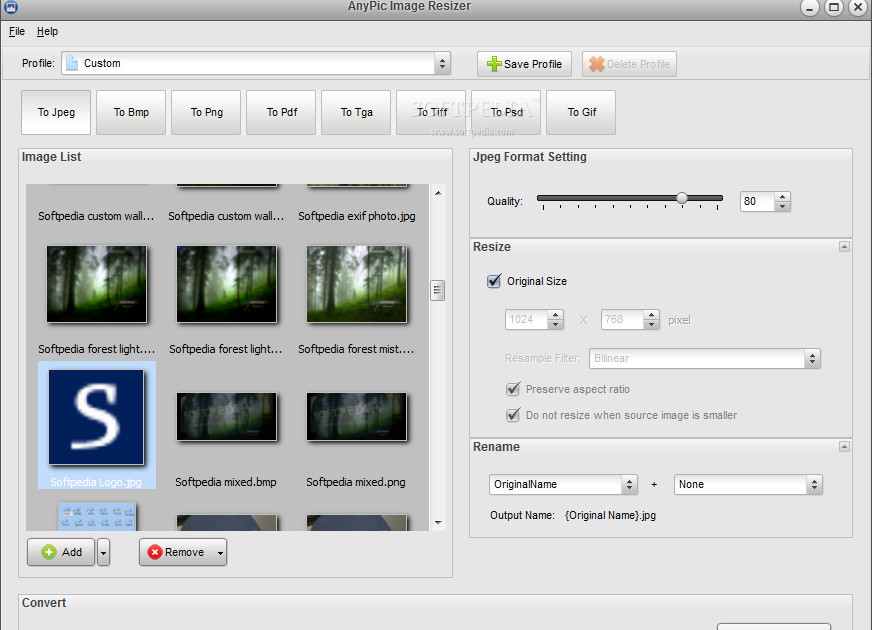Toggle Preserve aspect ratio checkbox
This screenshot has width=872, height=630.
(513, 389)
